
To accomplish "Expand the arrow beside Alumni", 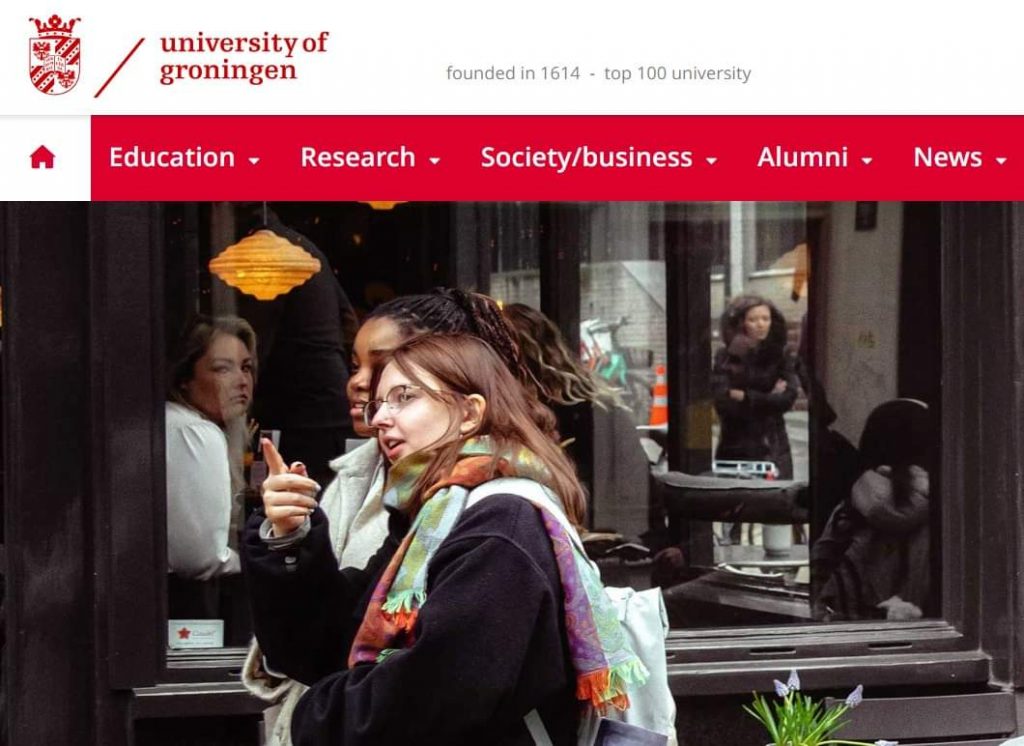I will 867,161.
